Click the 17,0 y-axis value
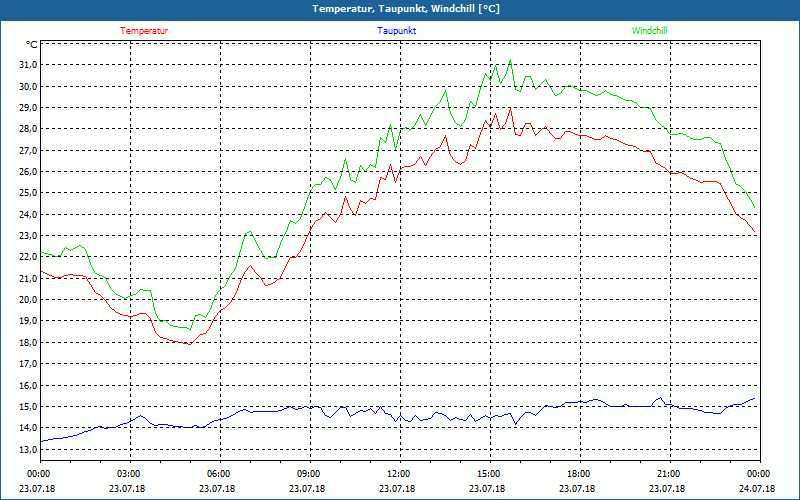The width and height of the screenshot is (800, 500). click(x=28, y=364)
